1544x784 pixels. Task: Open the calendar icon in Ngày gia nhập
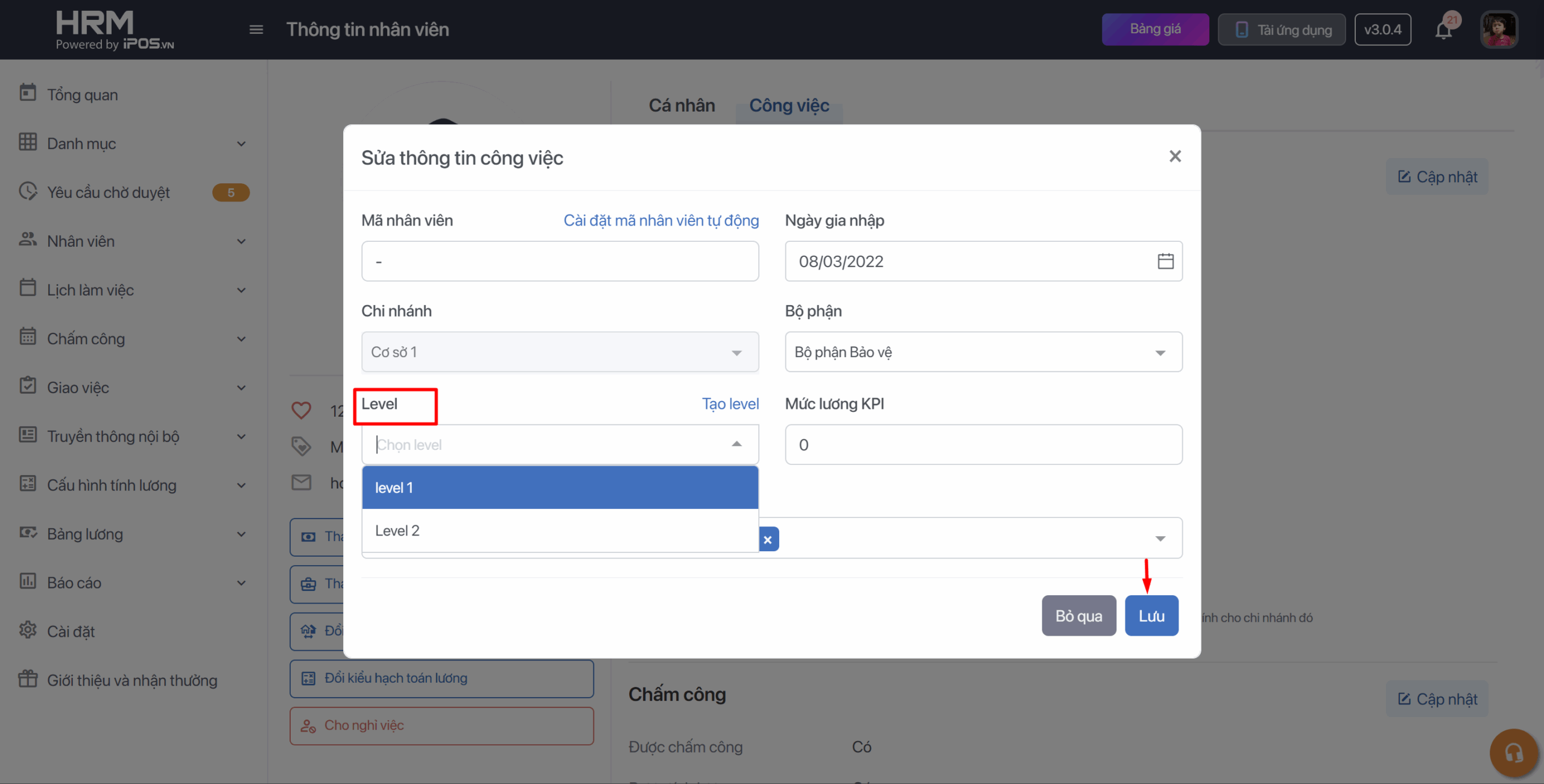(x=1165, y=261)
